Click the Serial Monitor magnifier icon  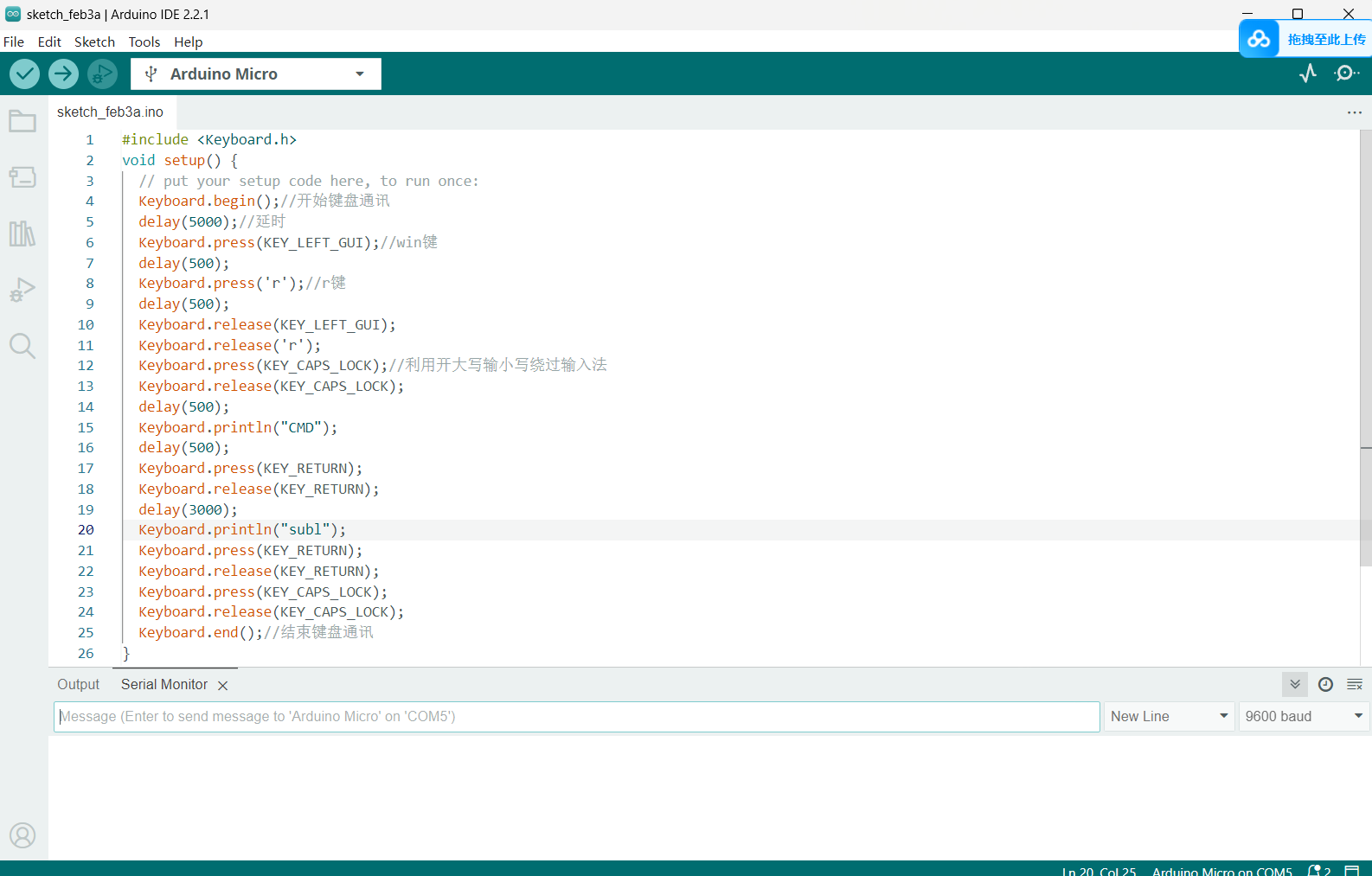tap(1345, 74)
